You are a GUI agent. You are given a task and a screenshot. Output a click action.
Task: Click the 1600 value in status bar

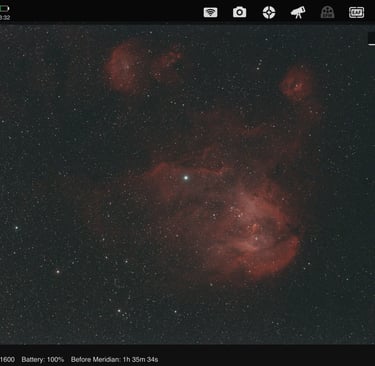coord(7,360)
